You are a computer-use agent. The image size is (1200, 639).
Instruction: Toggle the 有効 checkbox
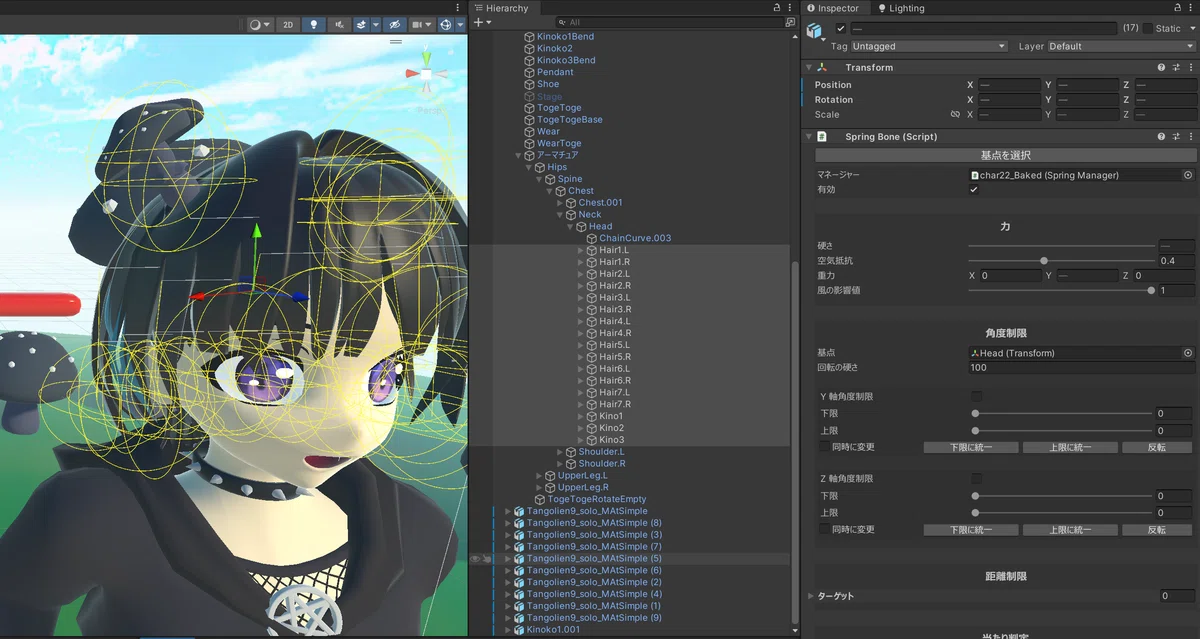(974, 190)
